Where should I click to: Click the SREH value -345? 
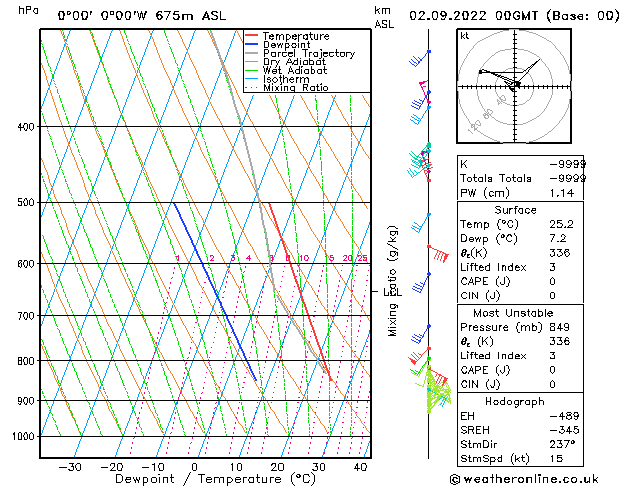click(564, 430)
